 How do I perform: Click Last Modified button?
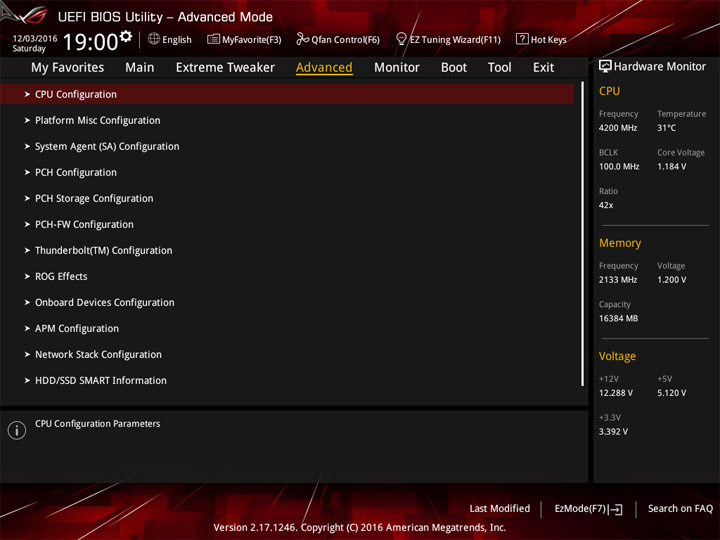[500, 509]
